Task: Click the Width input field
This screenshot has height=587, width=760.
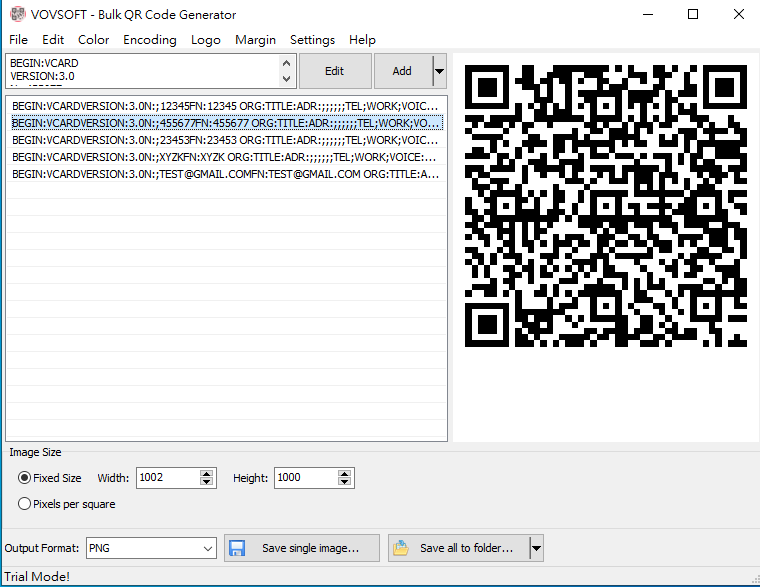Action: click(x=166, y=478)
